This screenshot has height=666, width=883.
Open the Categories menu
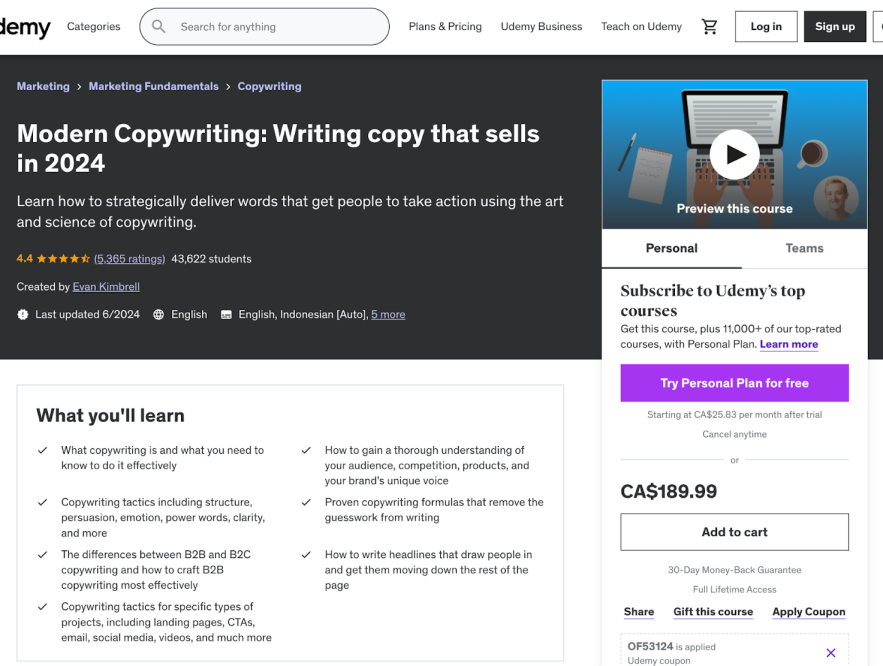(x=93, y=27)
